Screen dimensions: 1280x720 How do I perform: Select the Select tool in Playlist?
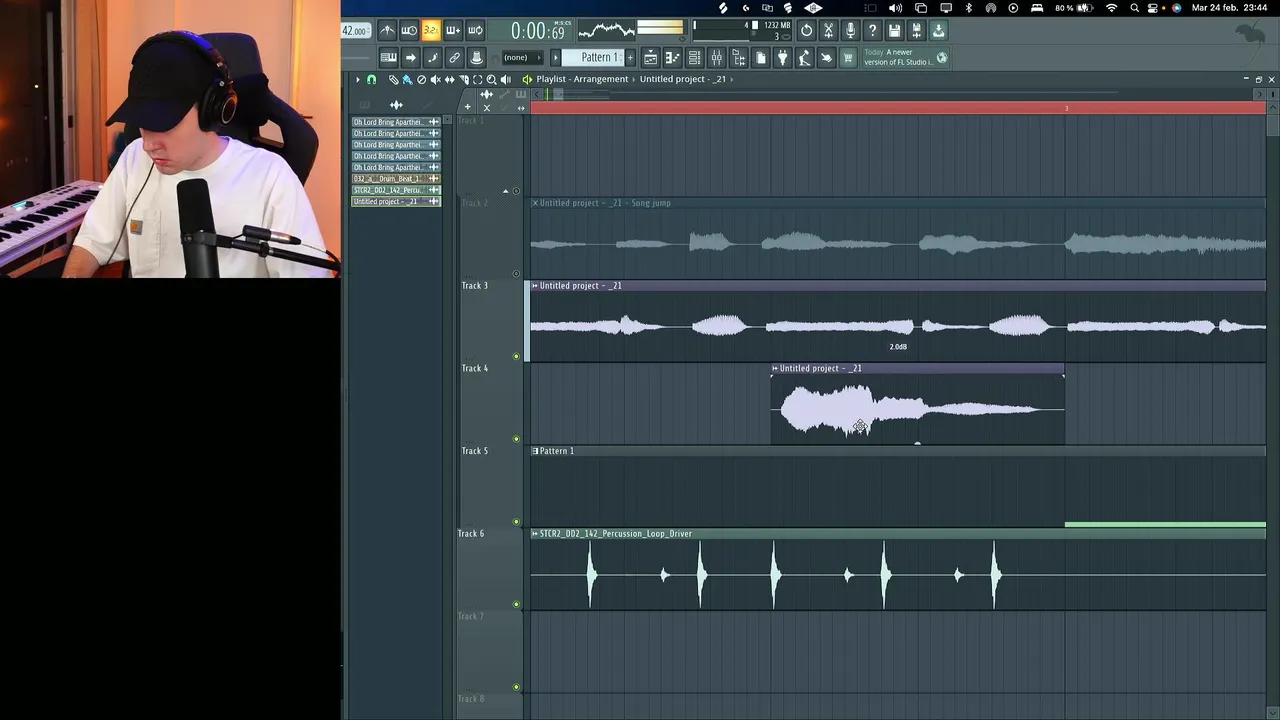(x=477, y=79)
